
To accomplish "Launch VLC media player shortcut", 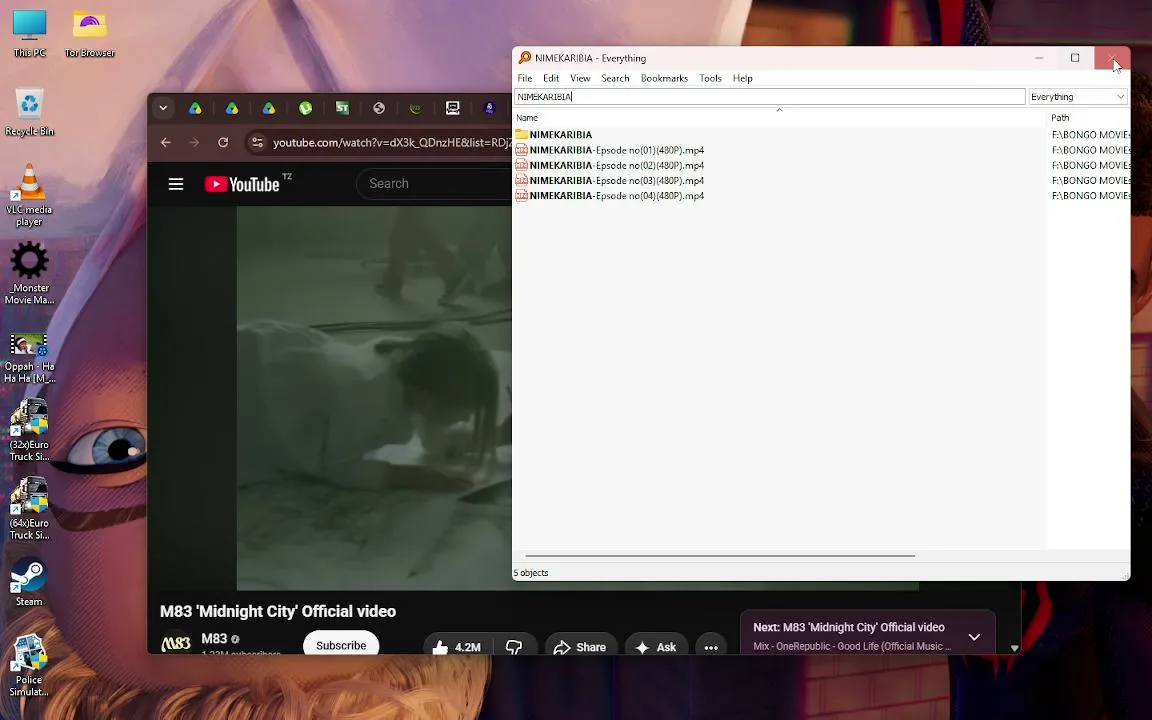I will pyautogui.click(x=29, y=195).
